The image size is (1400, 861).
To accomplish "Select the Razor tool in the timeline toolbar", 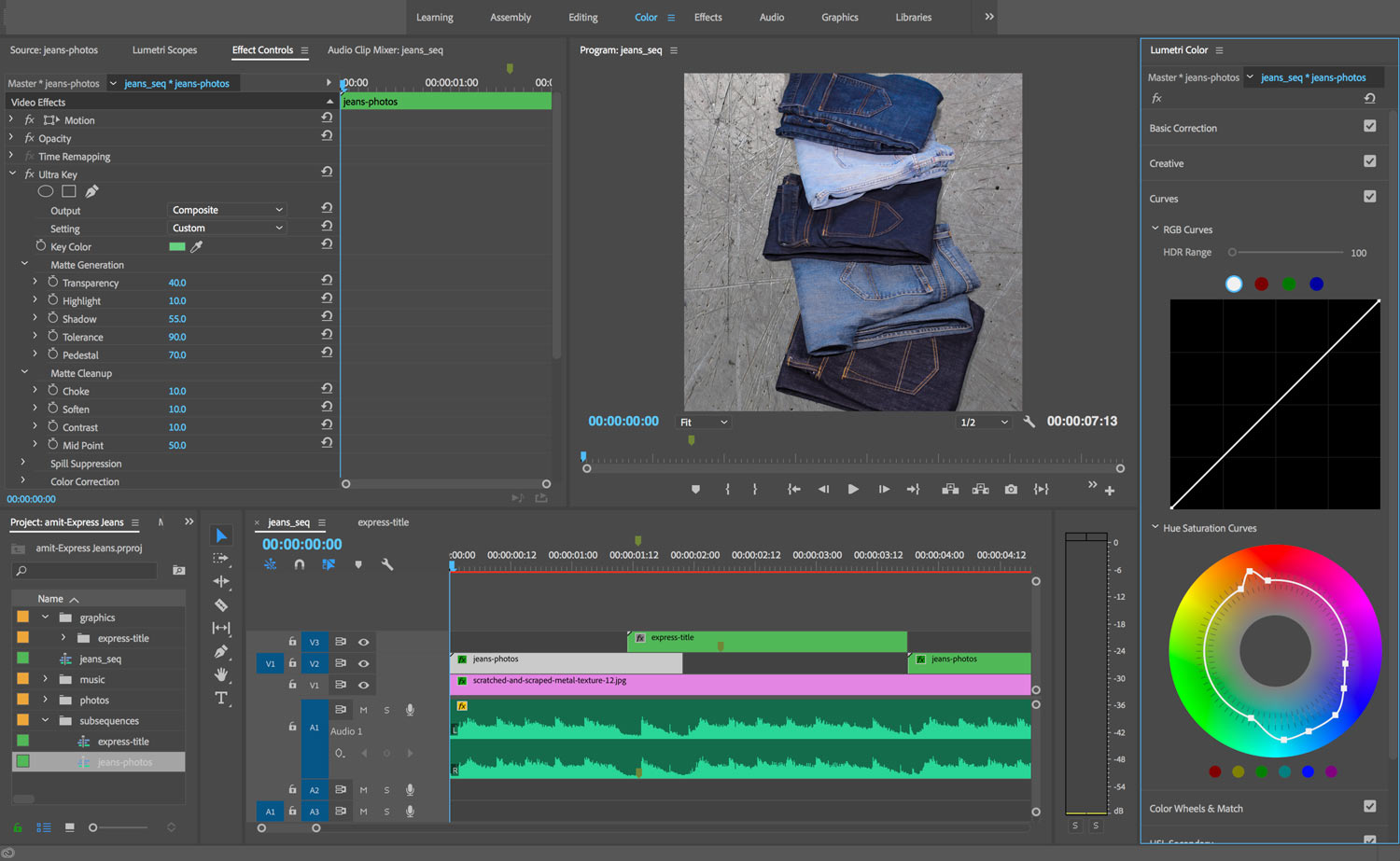I will click(221, 604).
